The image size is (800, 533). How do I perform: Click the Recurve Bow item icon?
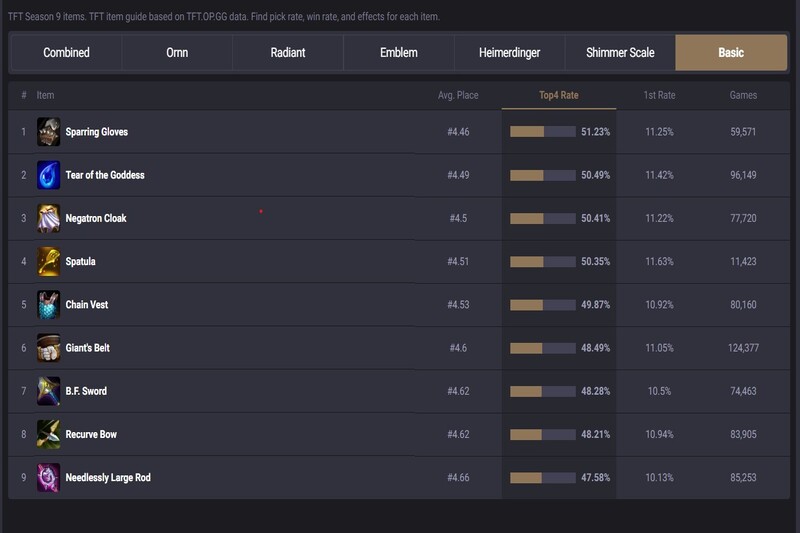[48, 434]
